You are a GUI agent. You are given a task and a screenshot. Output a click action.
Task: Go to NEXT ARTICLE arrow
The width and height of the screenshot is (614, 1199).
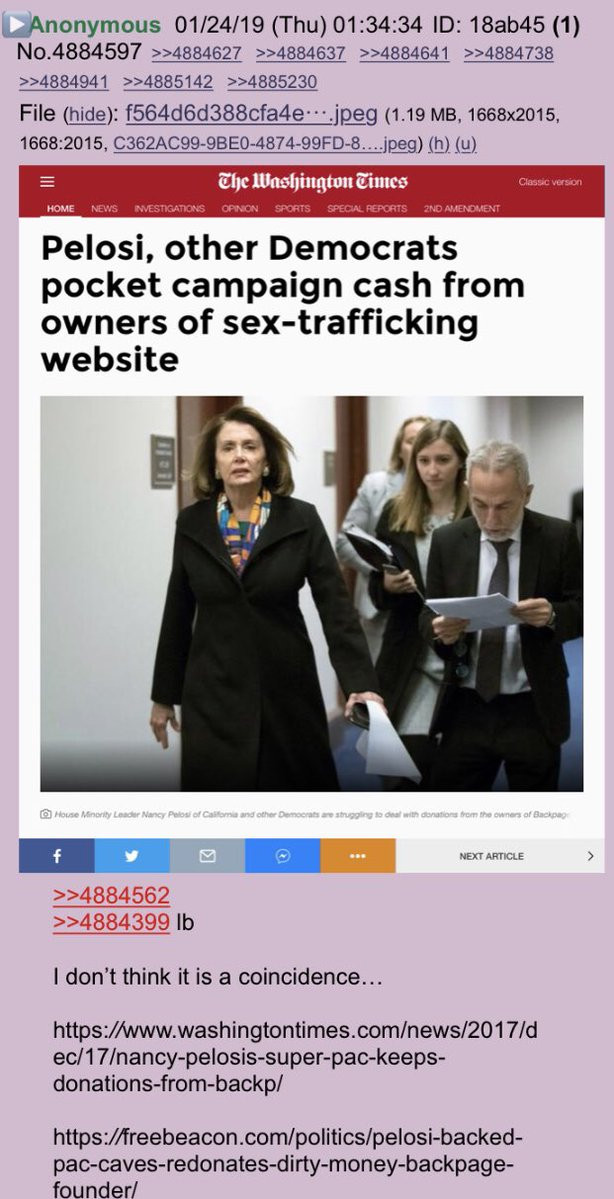tap(590, 856)
